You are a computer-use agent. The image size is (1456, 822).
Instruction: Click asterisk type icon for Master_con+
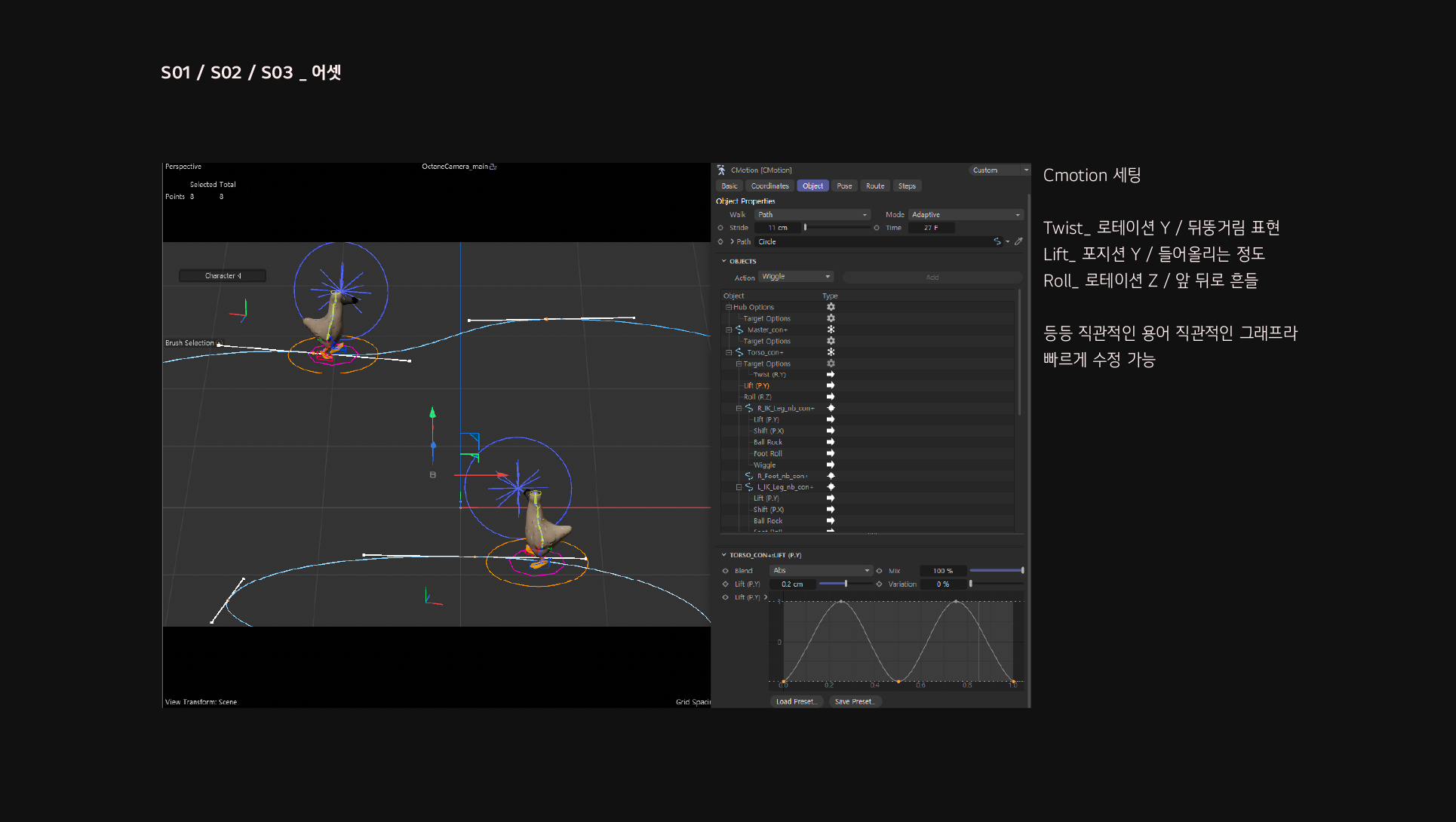831,330
